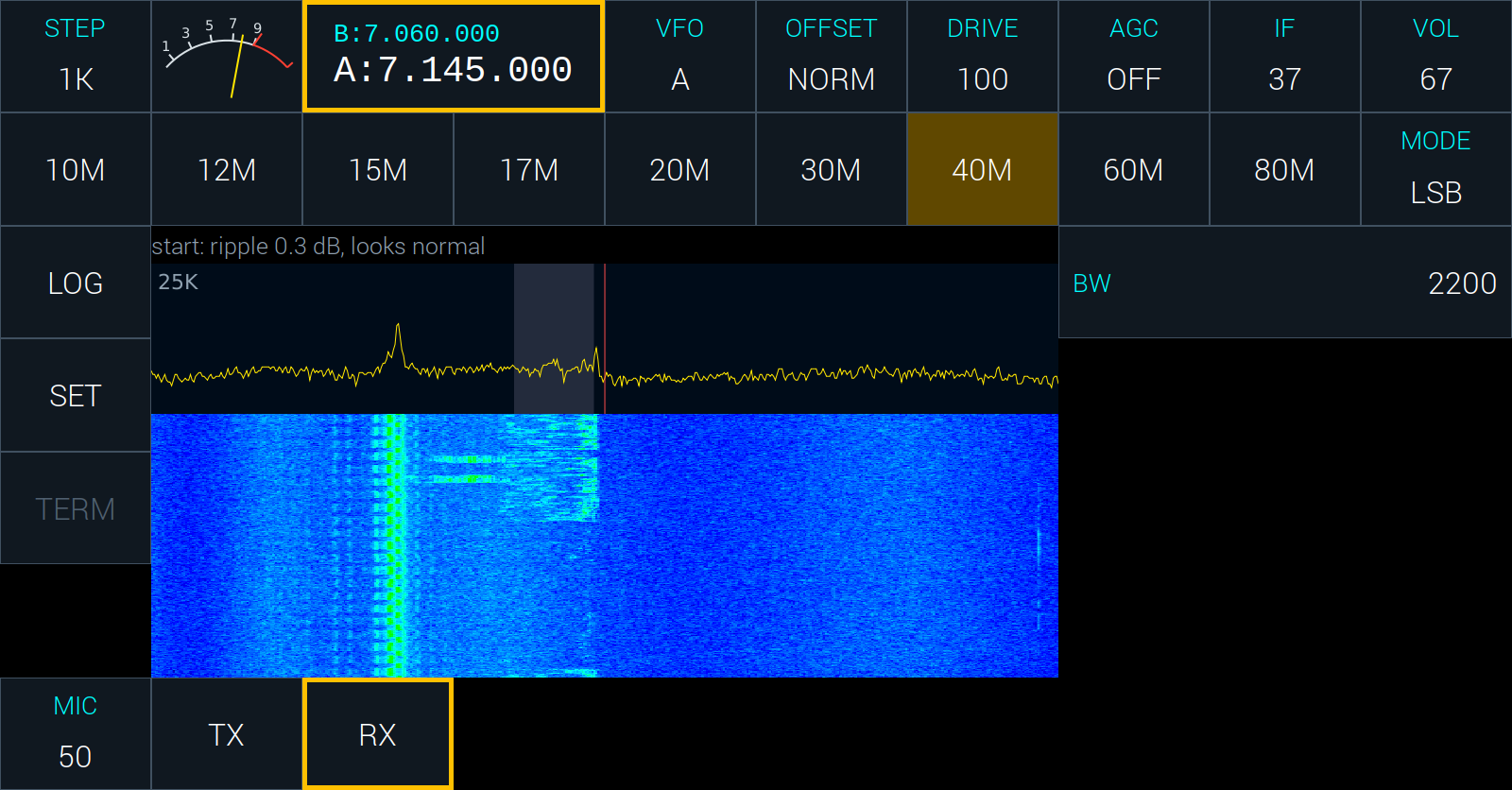The image size is (1512, 790).
Task: Activate the RX receive button
Action: [378, 734]
